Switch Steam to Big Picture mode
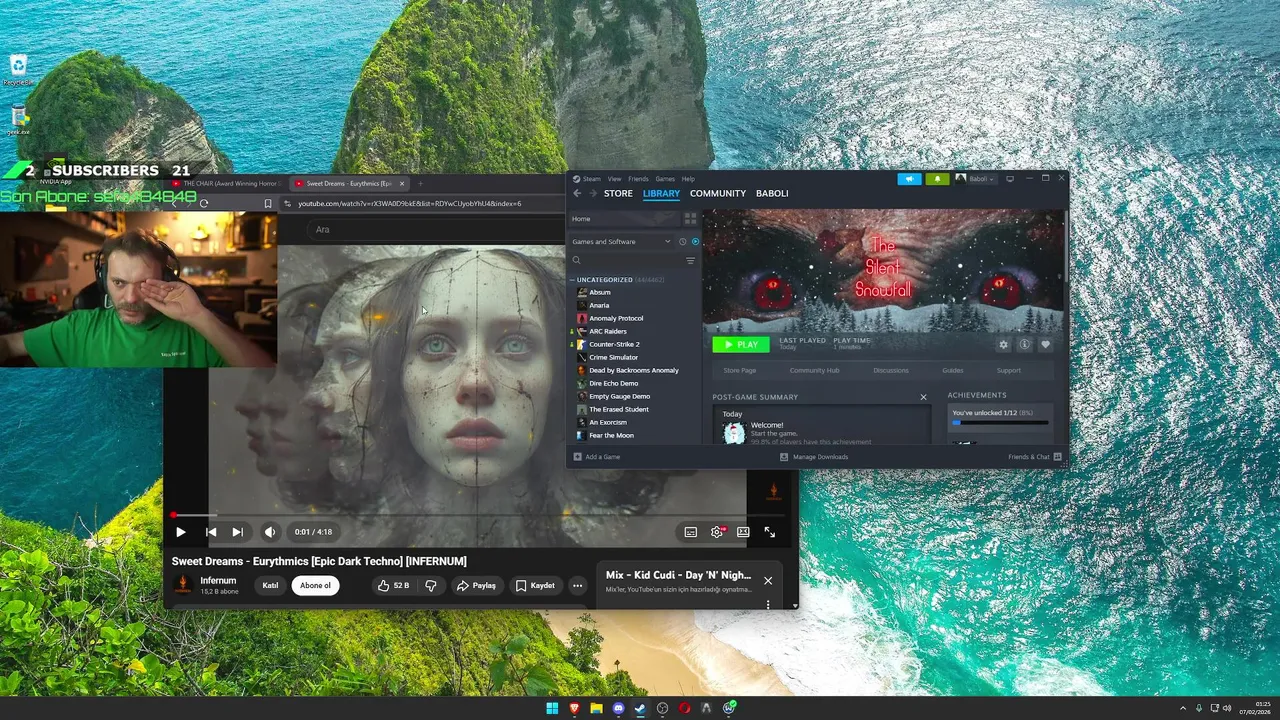 pos(1010,179)
